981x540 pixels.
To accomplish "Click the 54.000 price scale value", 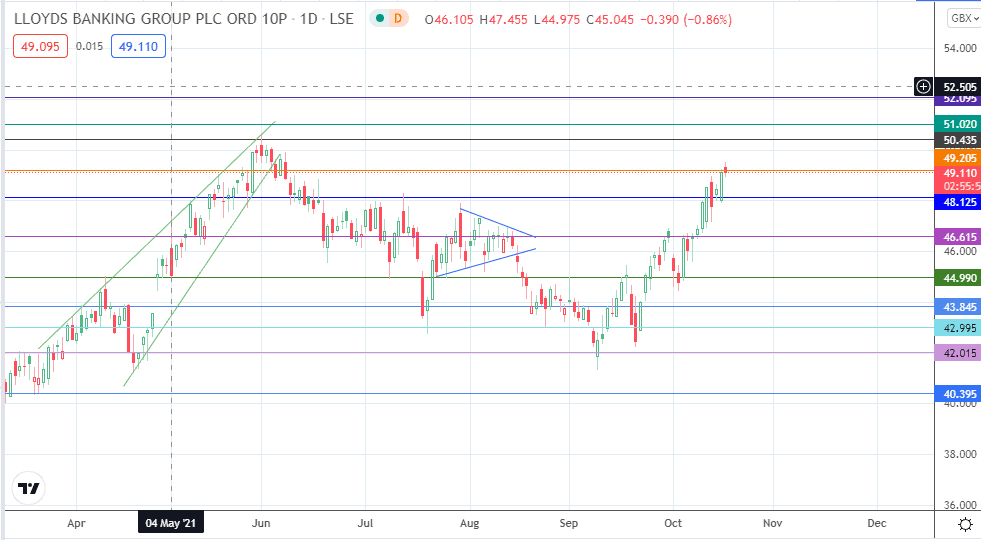I will click(x=960, y=48).
